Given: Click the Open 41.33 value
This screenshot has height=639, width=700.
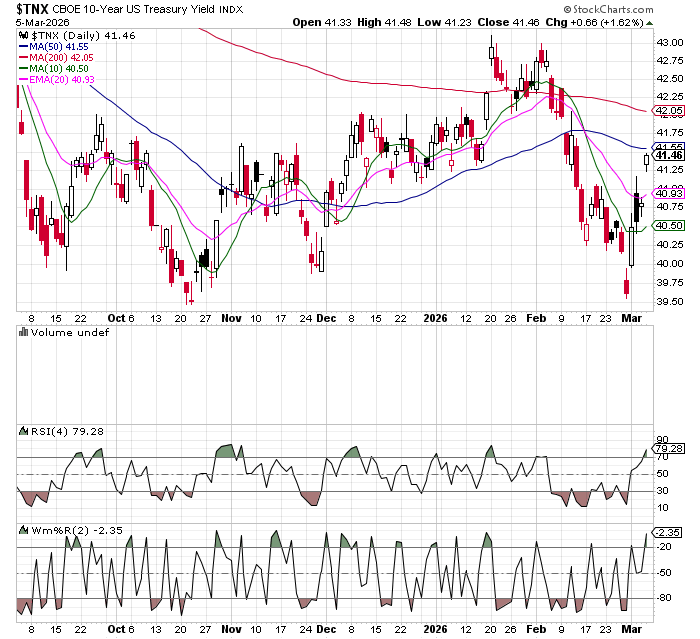Looking at the screenshot, I should pos(322,22).
